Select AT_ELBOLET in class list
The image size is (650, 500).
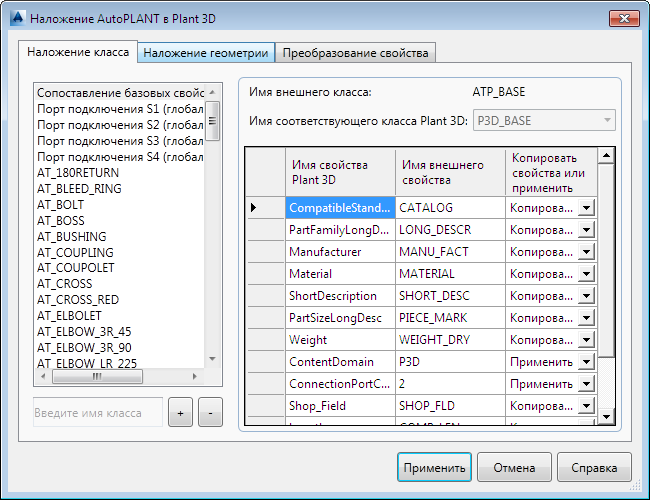pos(120,316)
